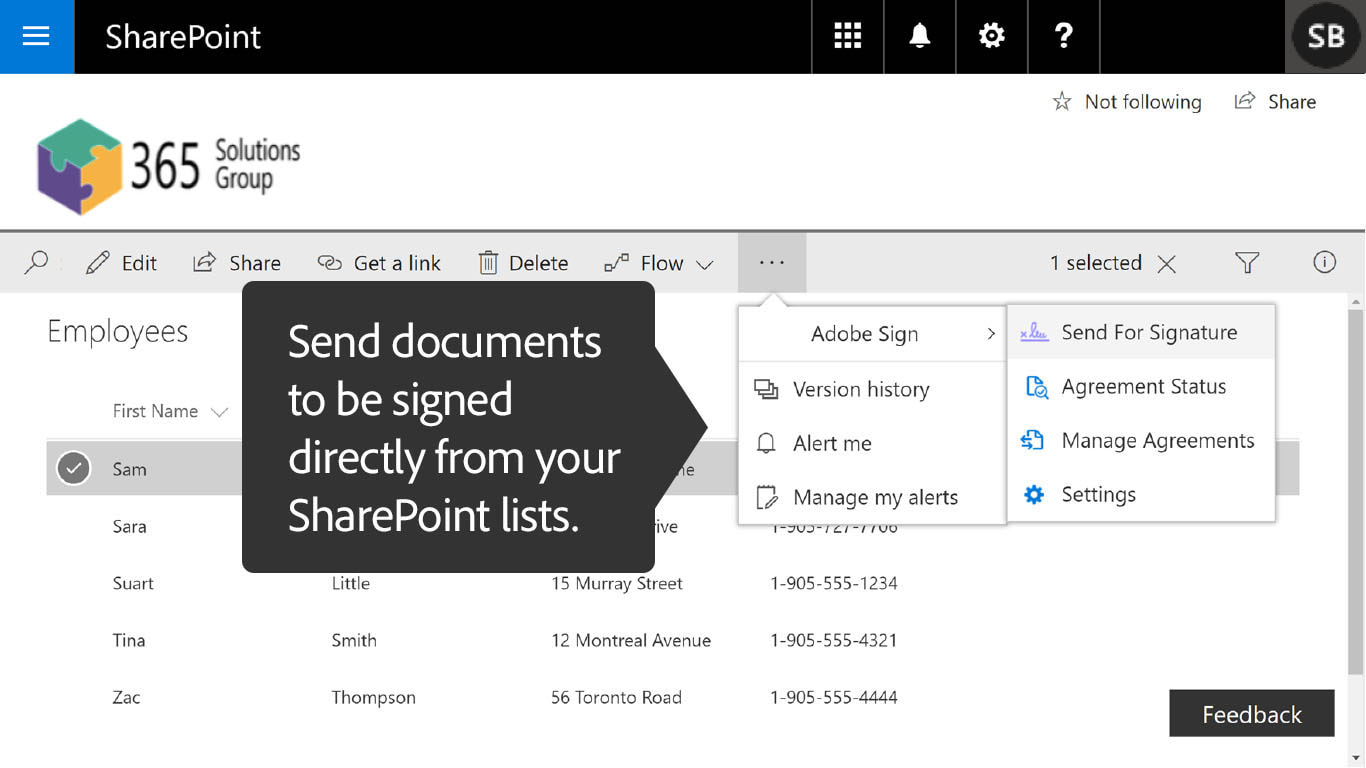1366x768 pixels.
Task: Click the Adobe Sign Settings gear icon
Action: [1034, 495]
